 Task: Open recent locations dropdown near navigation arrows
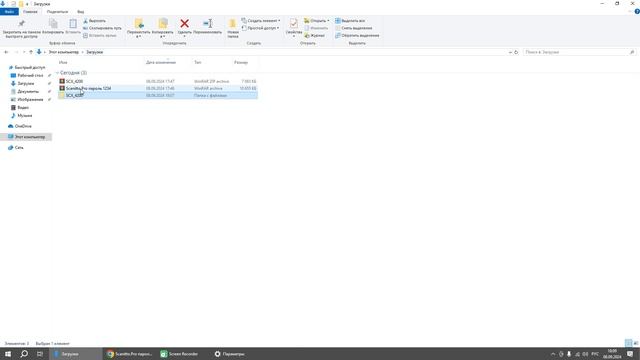click(24, 52)
